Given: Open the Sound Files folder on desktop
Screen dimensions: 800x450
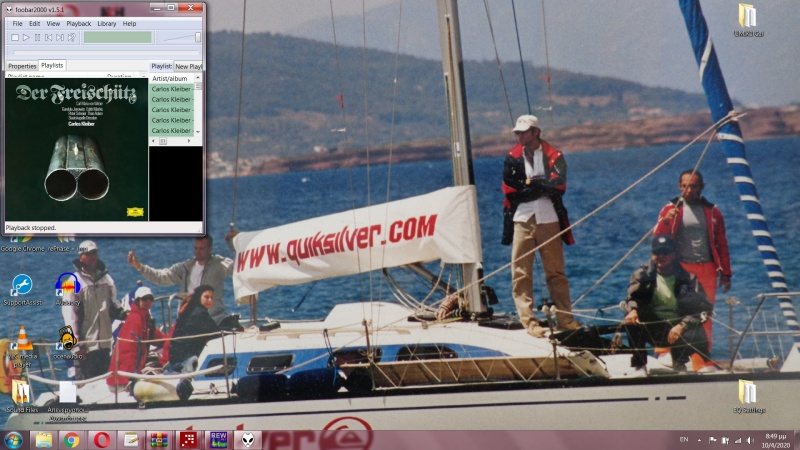Looking at the screenshot, I should (x=22, y=396).
